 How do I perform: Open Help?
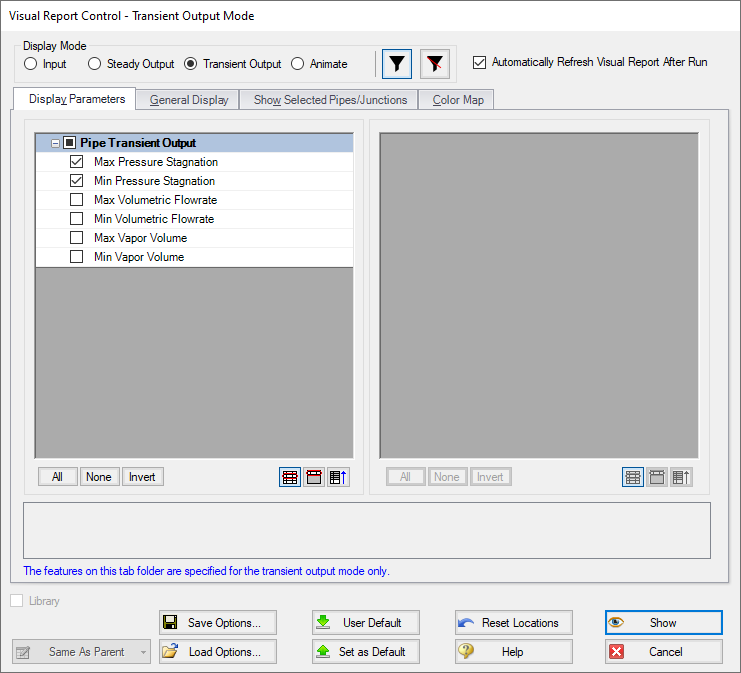514,652
